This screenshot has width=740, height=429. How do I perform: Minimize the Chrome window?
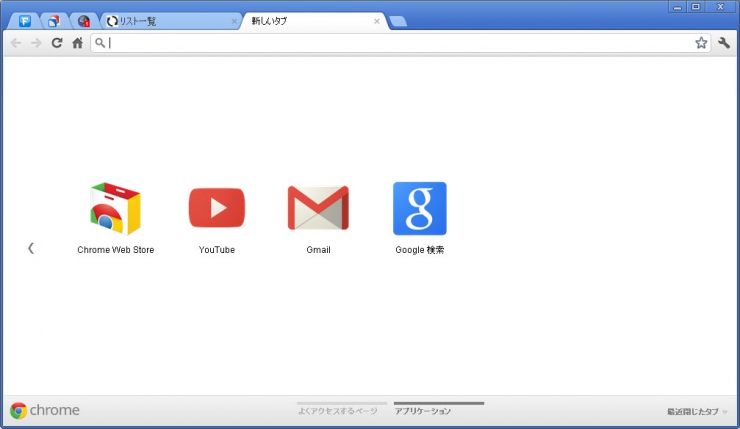click(677, 7)
